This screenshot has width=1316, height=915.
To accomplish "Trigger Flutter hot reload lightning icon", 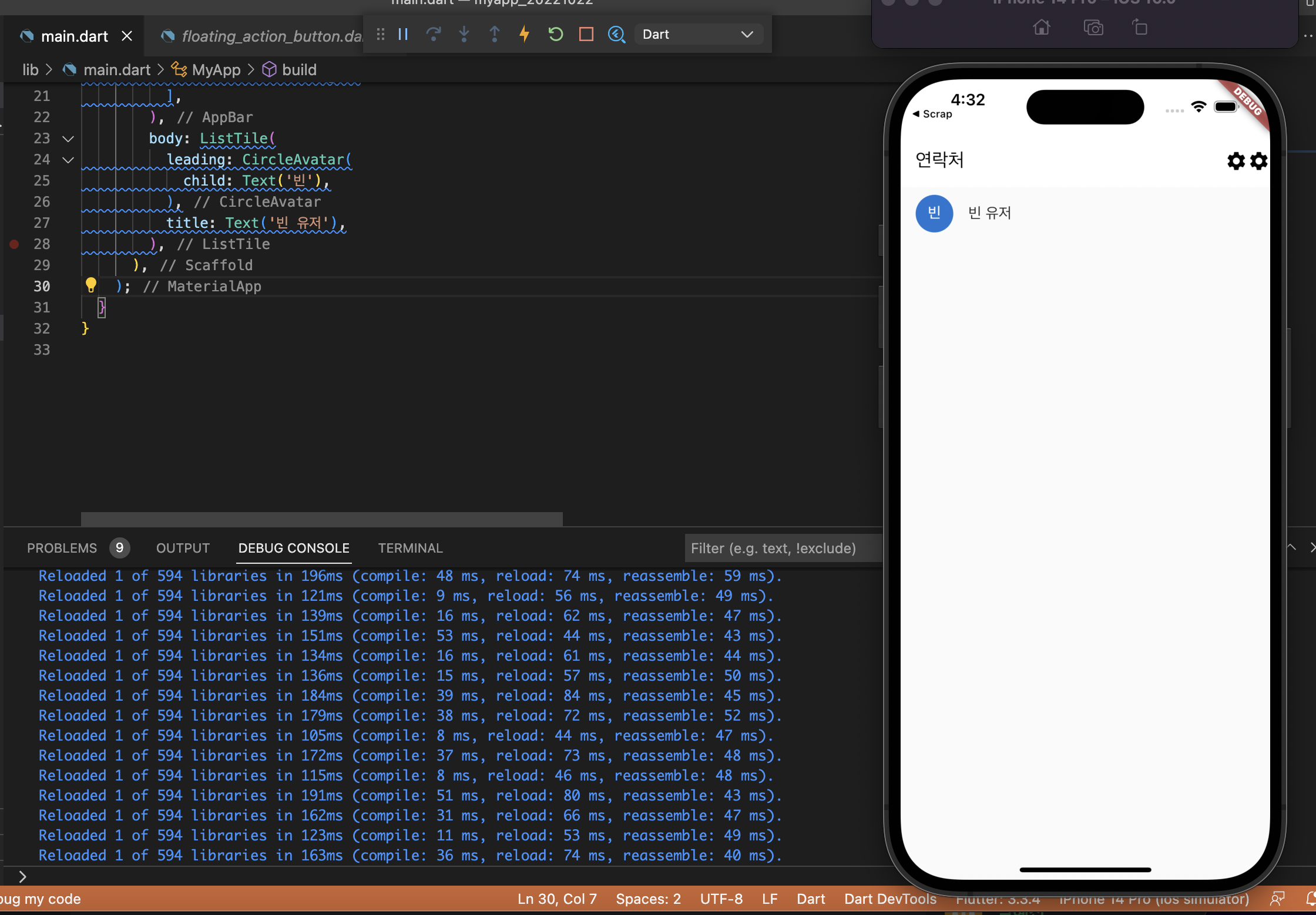I will click(x=525, y=34).
